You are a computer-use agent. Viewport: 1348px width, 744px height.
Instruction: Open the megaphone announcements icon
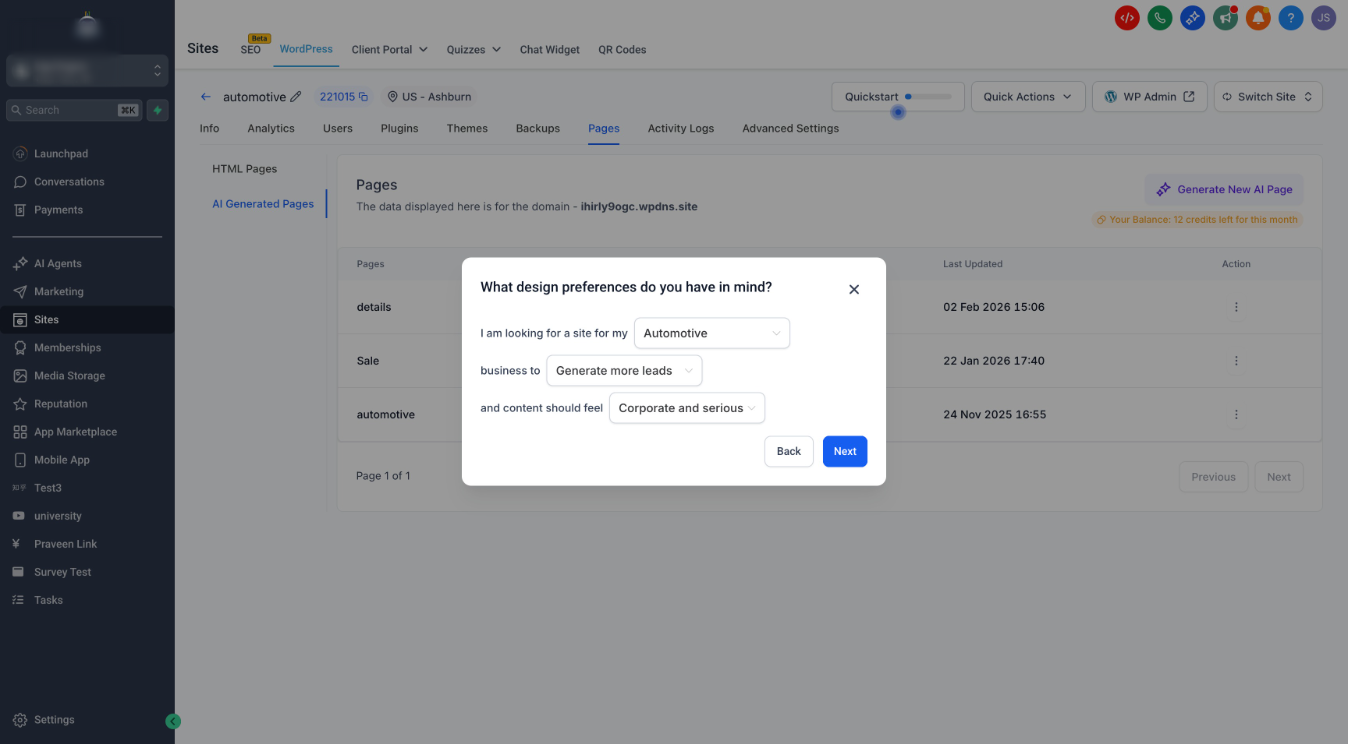[1225, 17]
